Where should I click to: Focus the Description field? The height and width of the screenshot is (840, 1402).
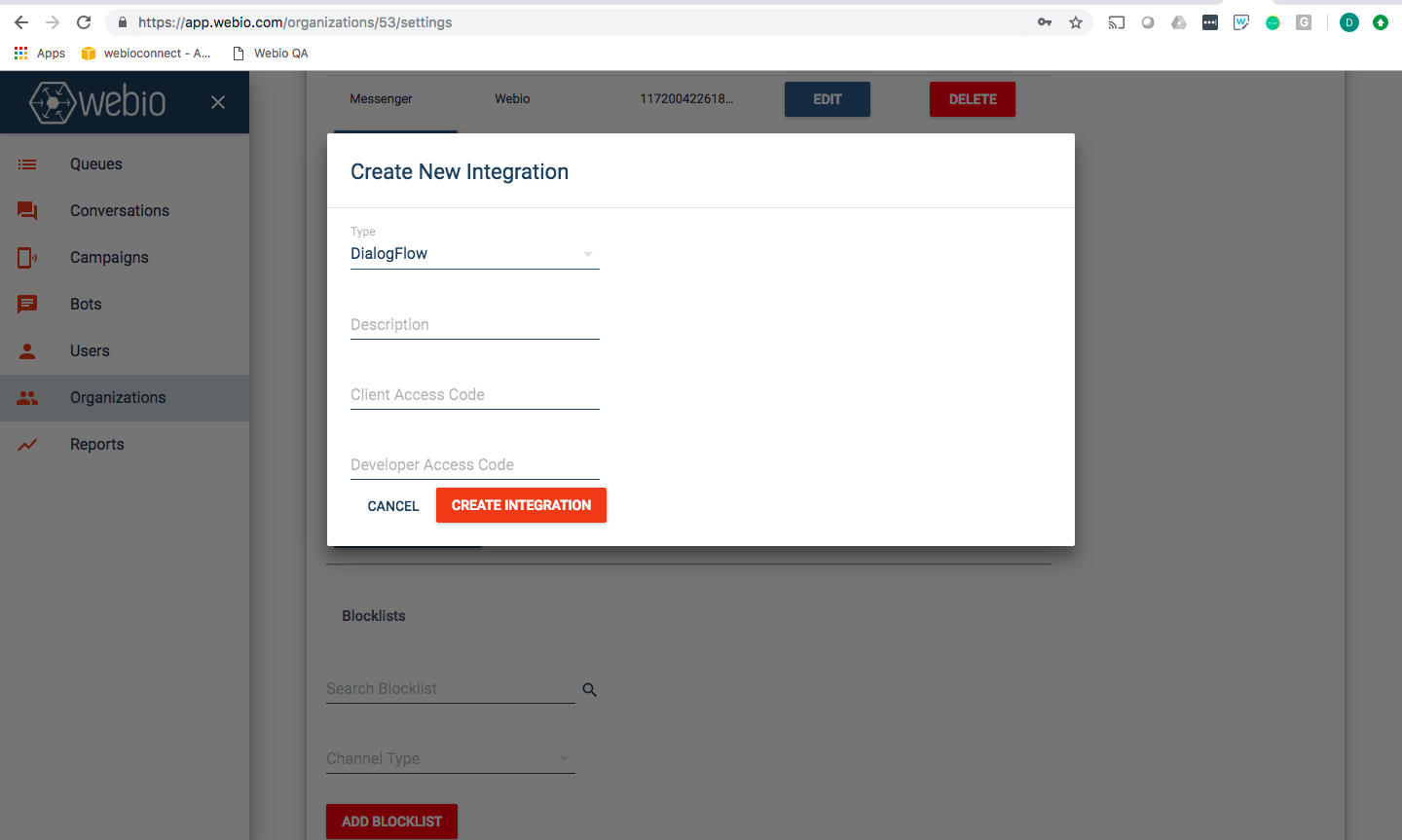[475, 325]
